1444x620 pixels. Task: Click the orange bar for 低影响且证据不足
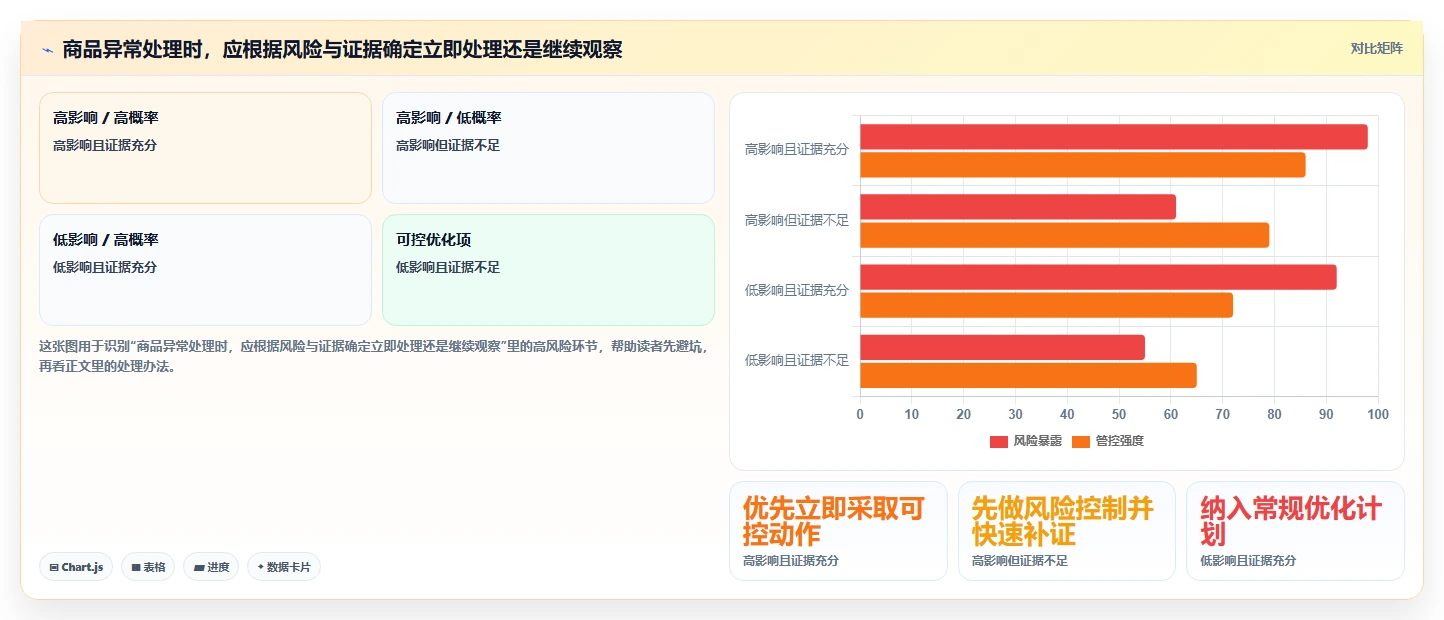tap(1028, 376)
